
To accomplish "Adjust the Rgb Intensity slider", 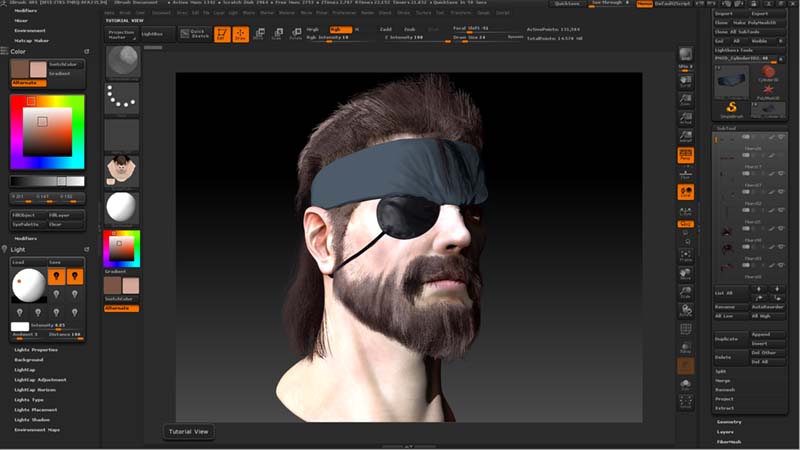I will [x=339, y=38].
